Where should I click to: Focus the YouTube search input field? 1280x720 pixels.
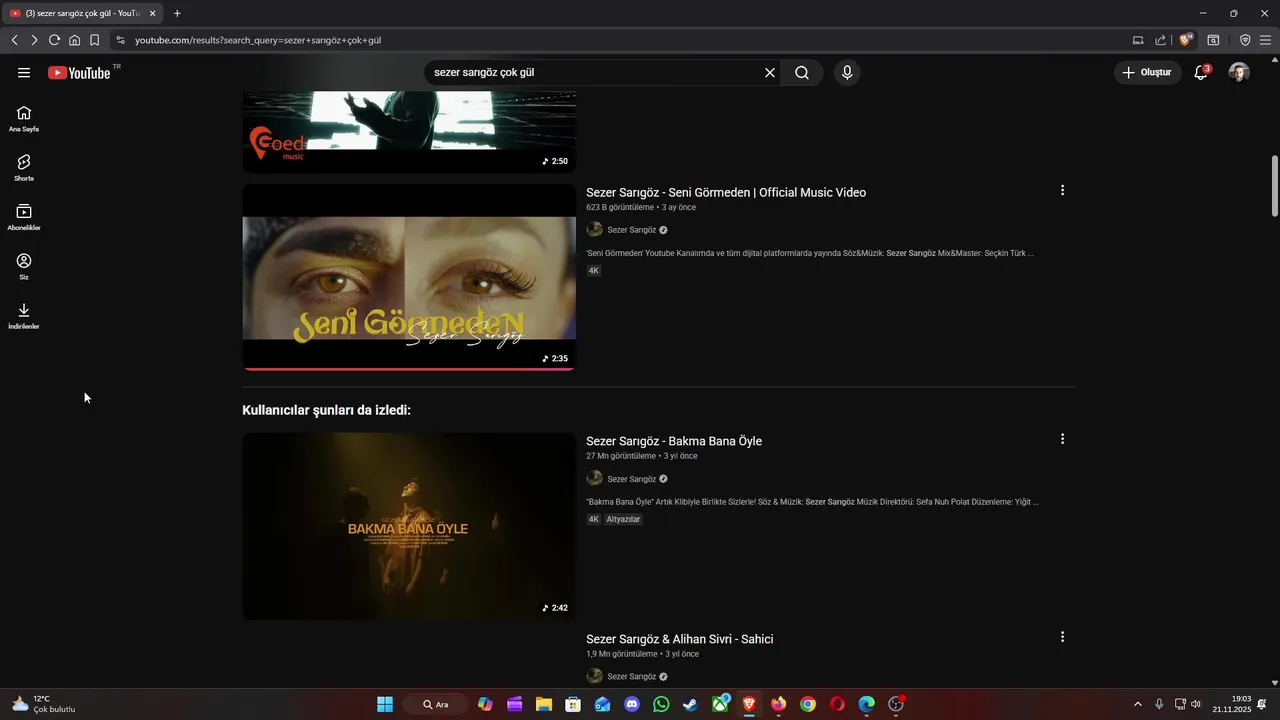(595, 73)
